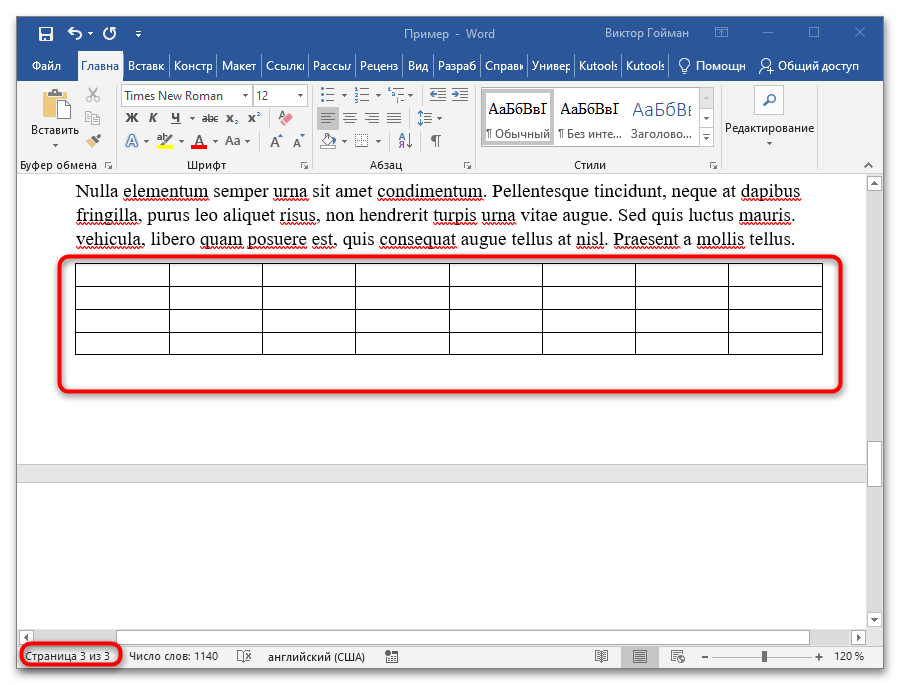Increase font size with larger A
Image resolution: width=900 pixels, height=685 pixels.
click(x=276, y=141)
